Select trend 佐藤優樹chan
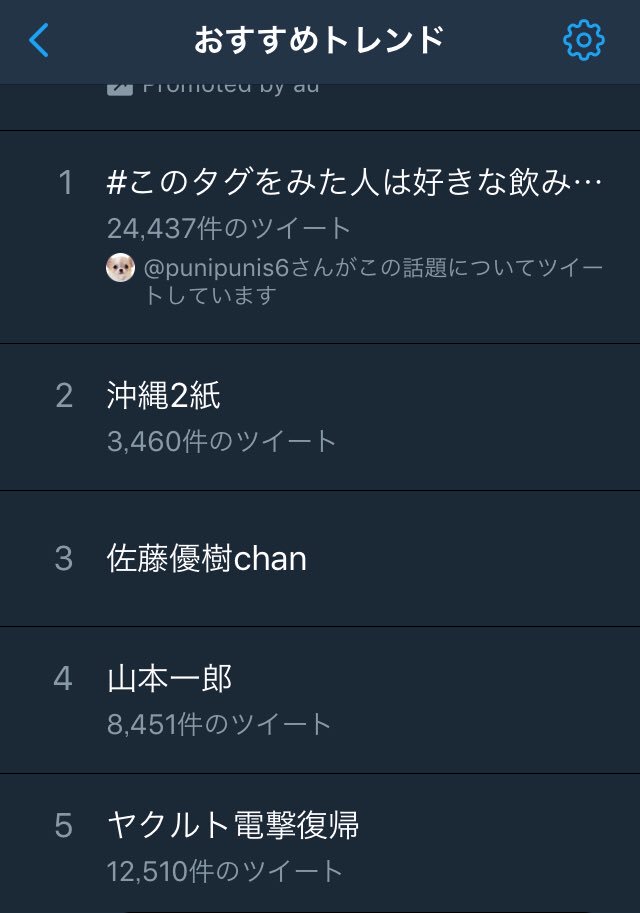The height and width of the screenshot is (913, 640). 207,559
